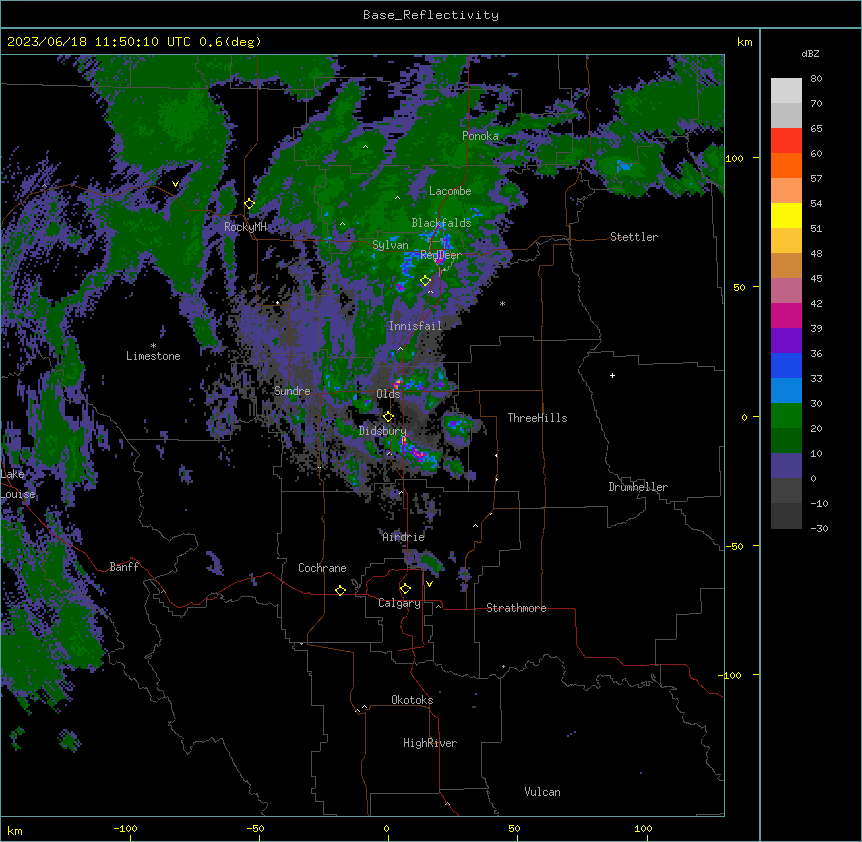862x842 pixels.
Task: Click the Airdrie city label
Action: [x=404, y=537]
